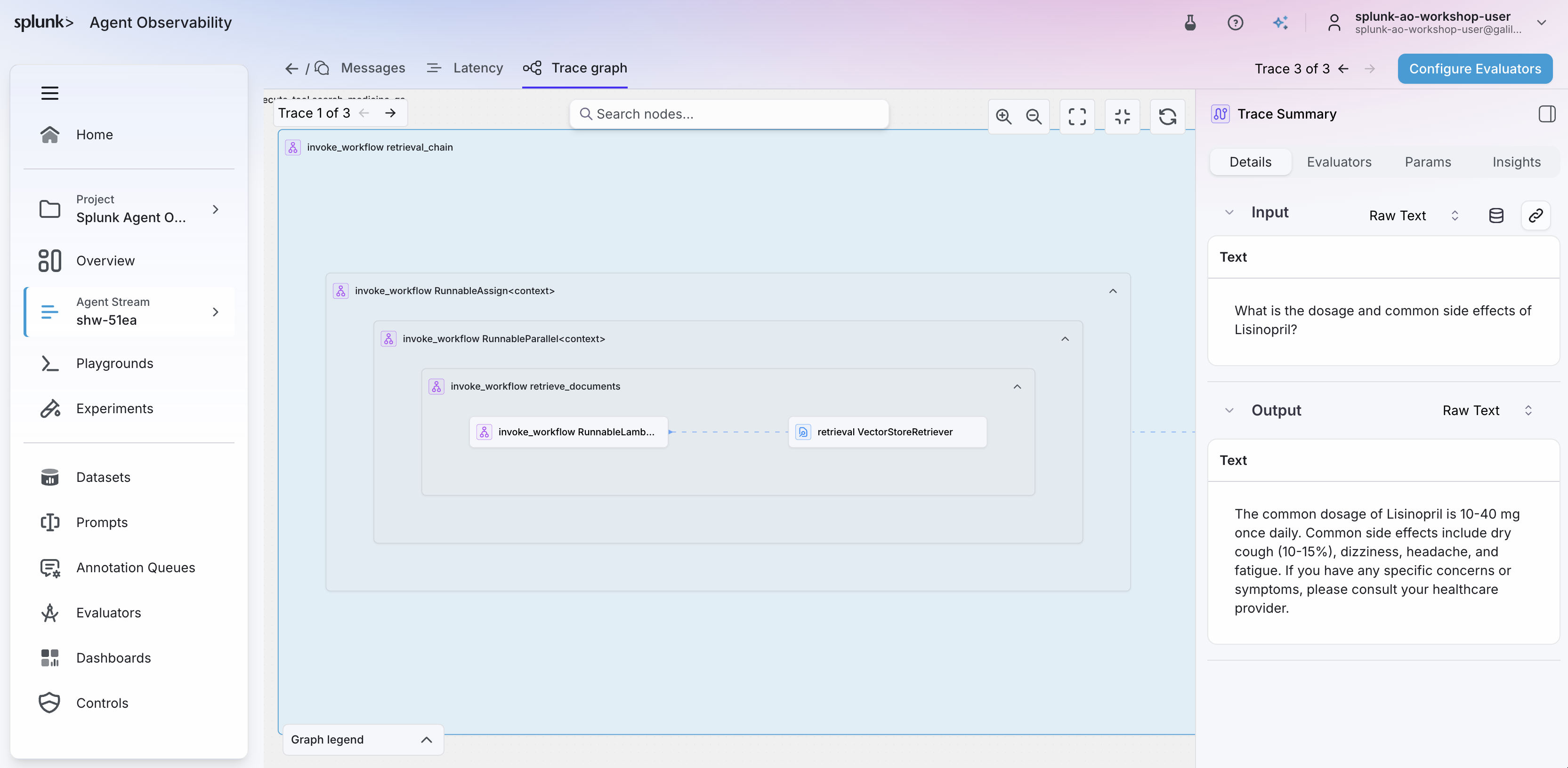Expand the Agent Stream shw-51ea chevron
1568x768 pixels.
pyautogui.click(x=216, y=312)
